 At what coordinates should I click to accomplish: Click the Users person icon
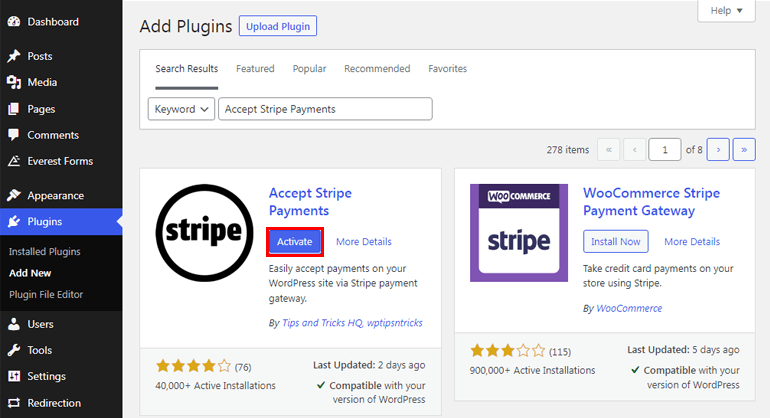[x=14, y=324]
